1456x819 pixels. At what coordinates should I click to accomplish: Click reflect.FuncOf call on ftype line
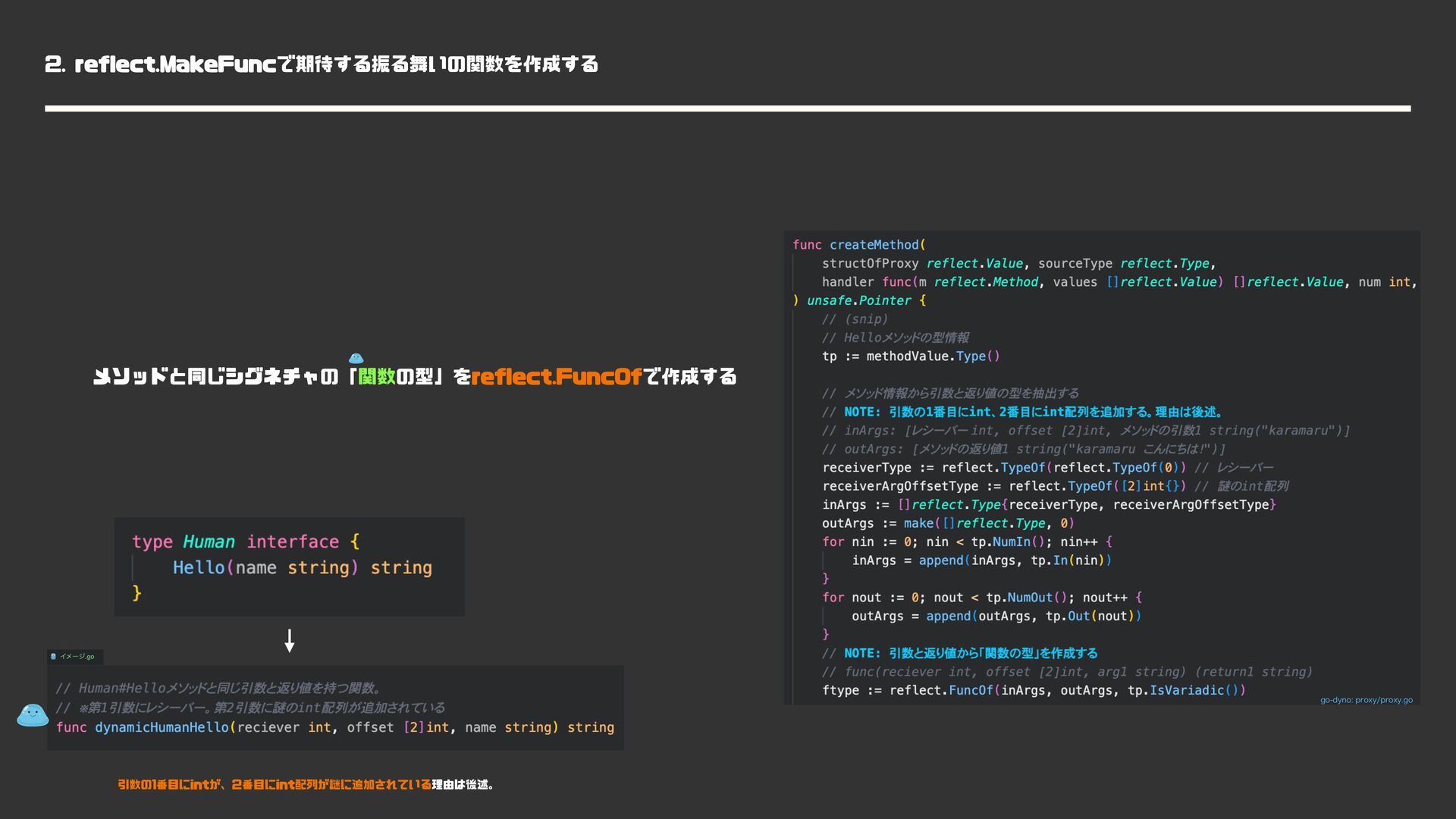click(940, 690)
